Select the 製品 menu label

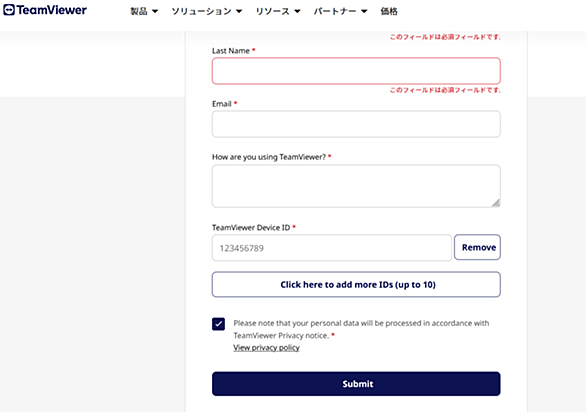tap(139, 12)
